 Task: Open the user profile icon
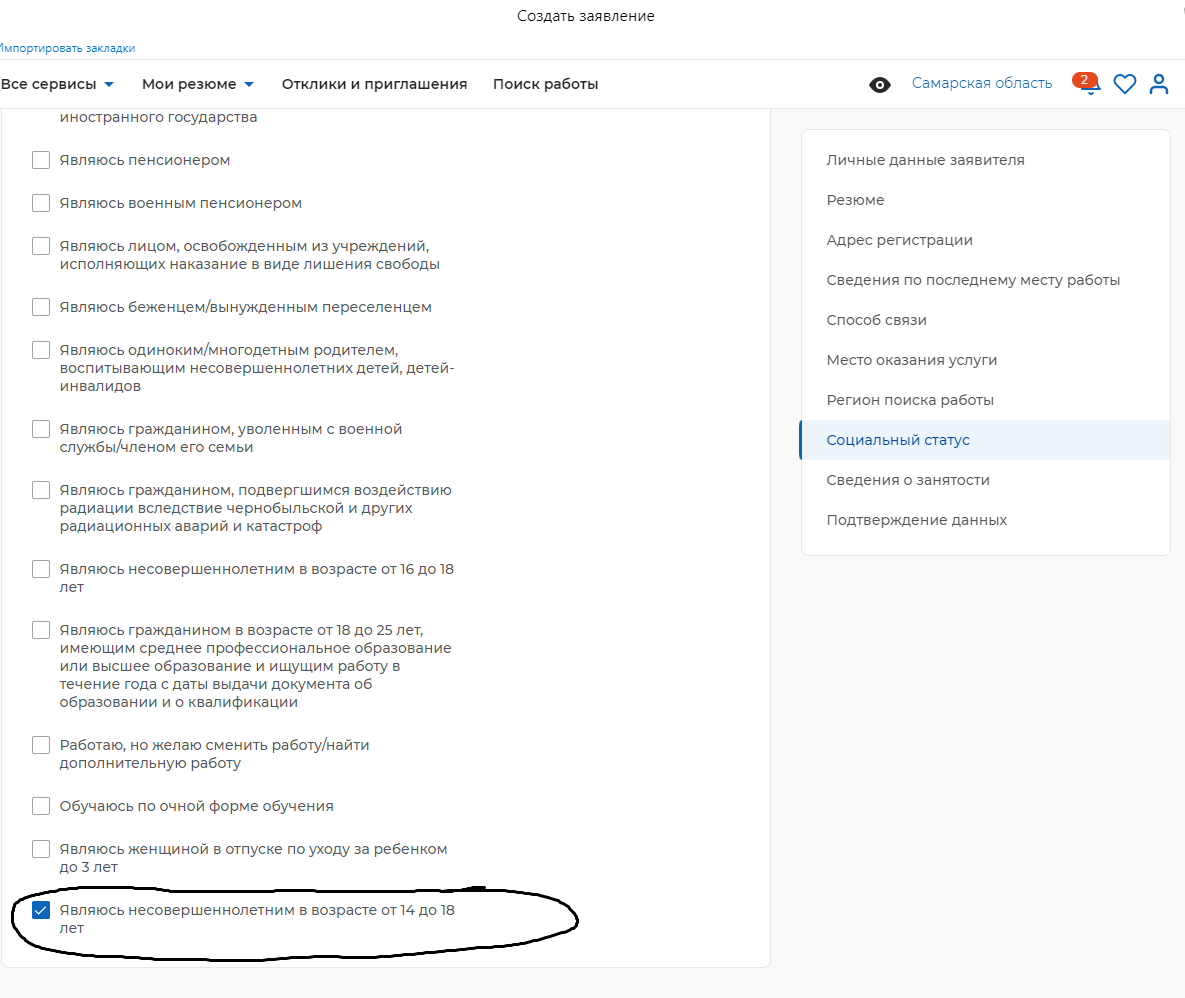1159,84
